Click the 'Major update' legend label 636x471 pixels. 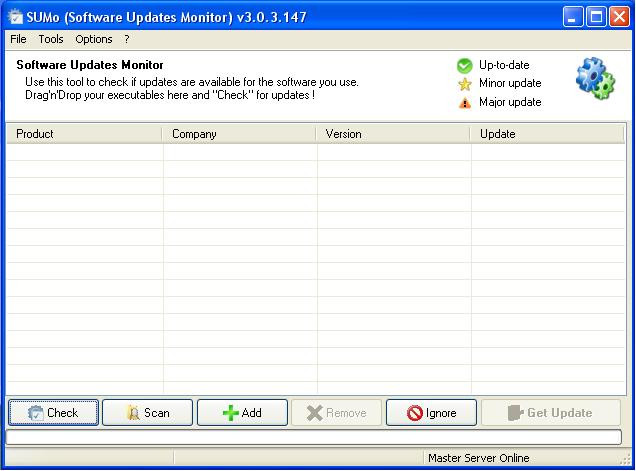coord(510,102)
